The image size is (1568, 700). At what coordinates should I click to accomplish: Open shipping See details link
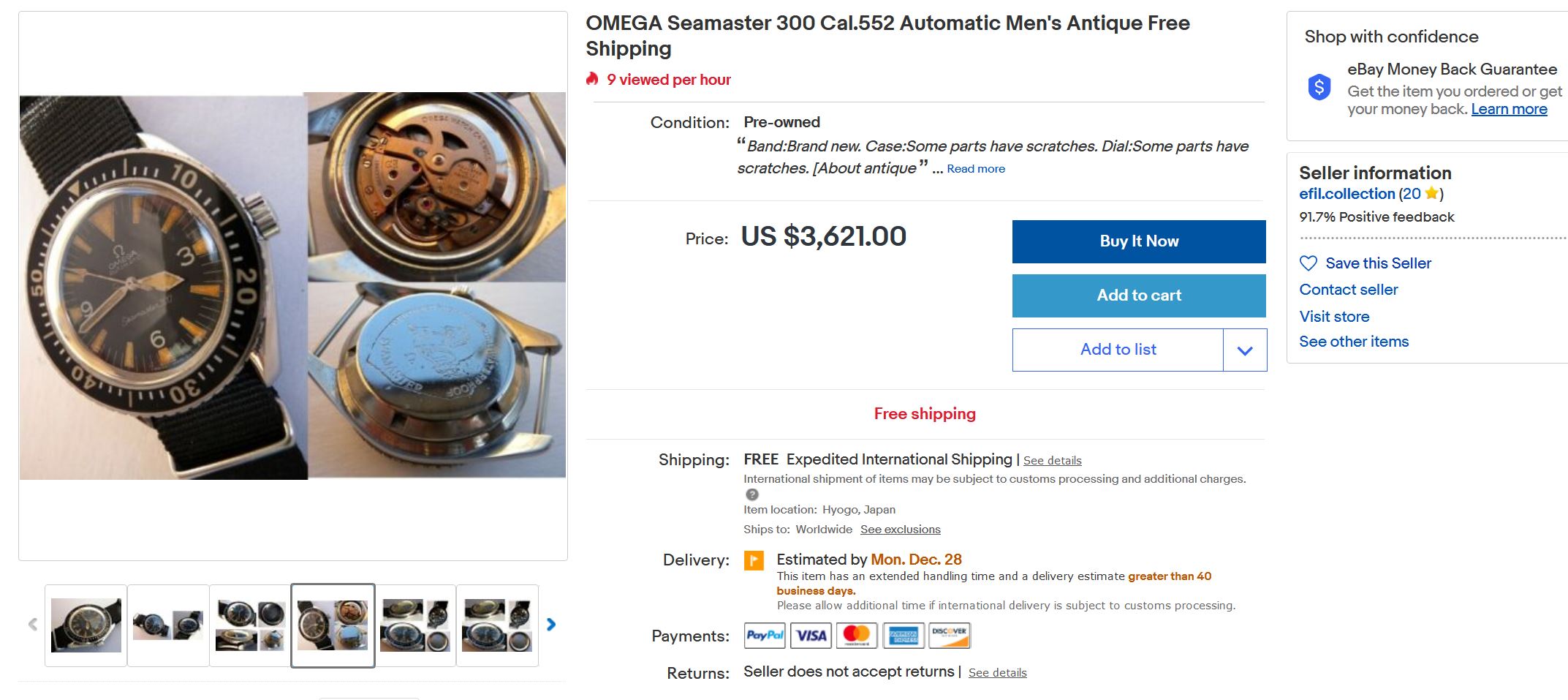(1052, 461)
